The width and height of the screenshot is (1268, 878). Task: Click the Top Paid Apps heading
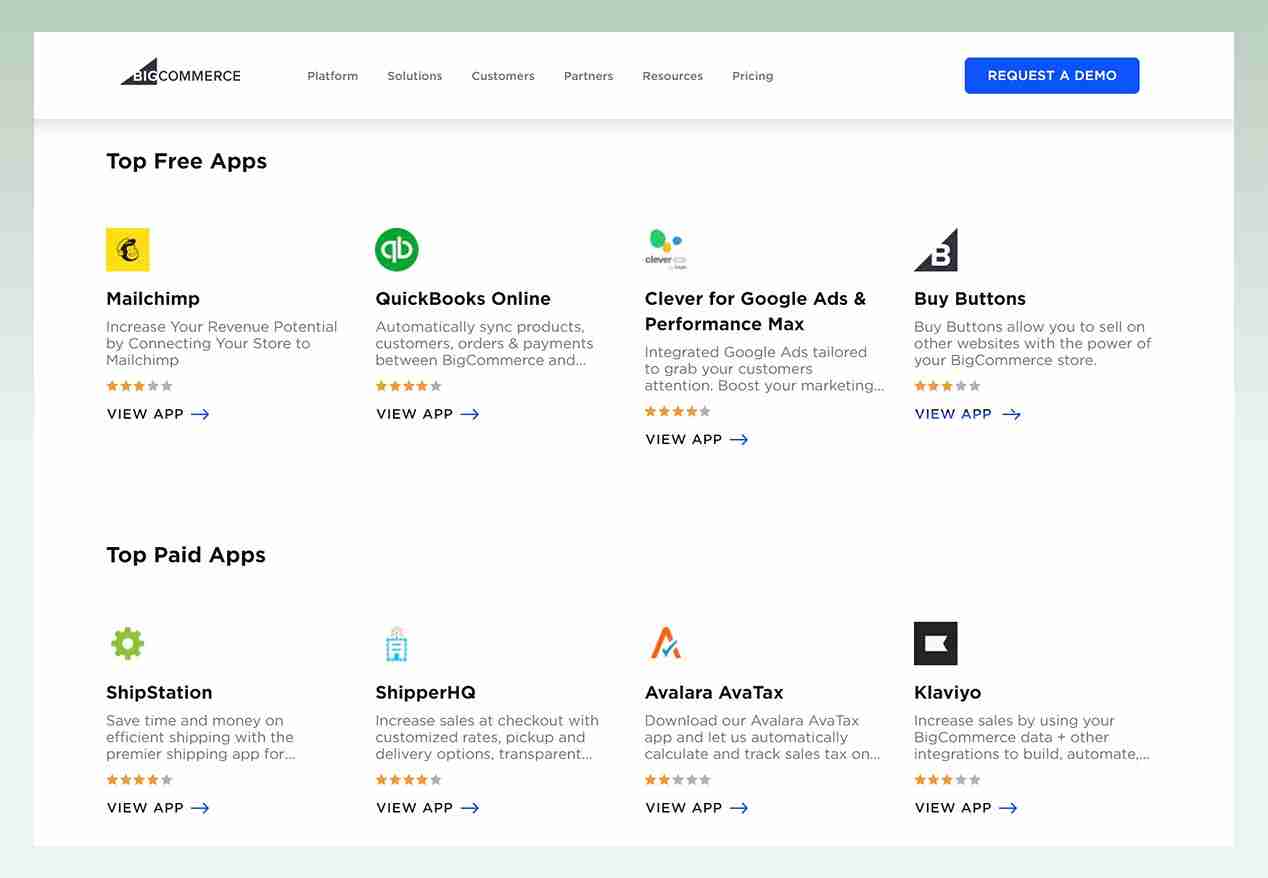[x=186, y=555]
